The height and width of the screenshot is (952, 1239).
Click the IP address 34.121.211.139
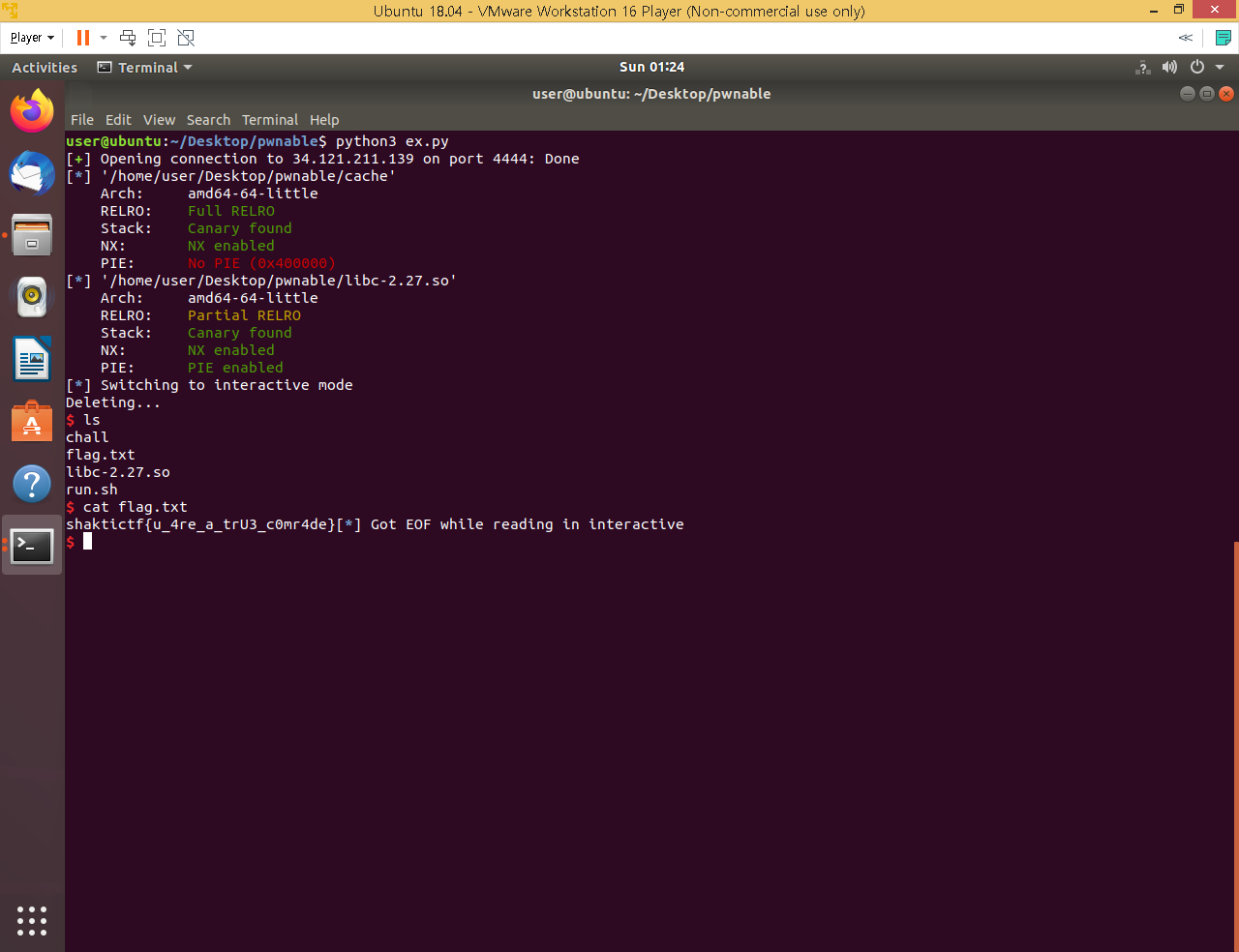pos(353,159)
